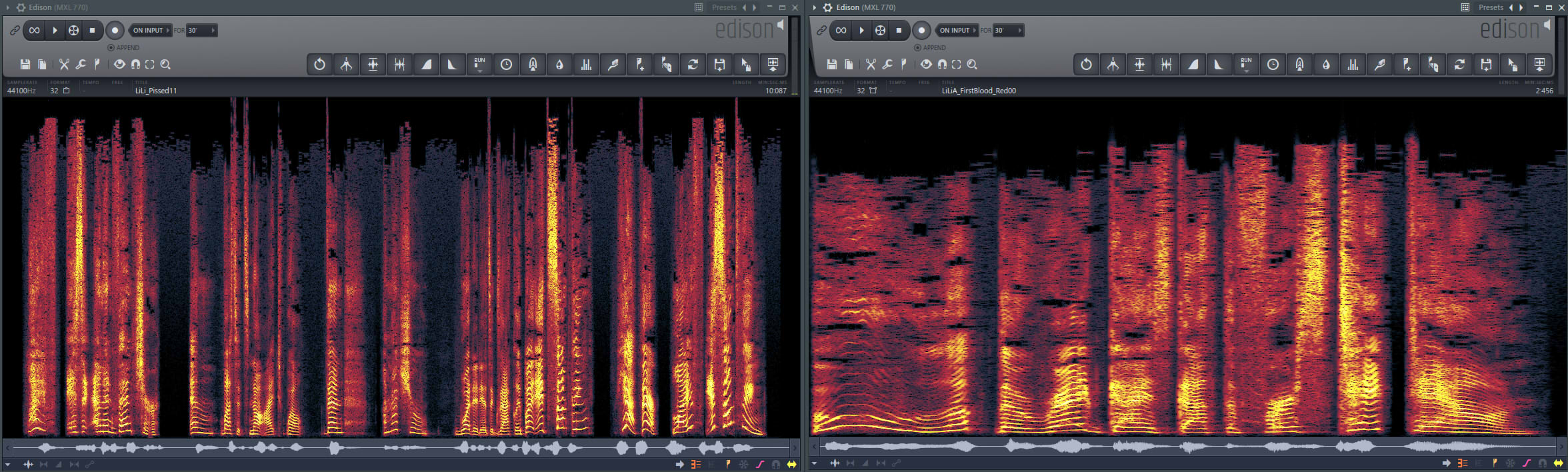
Task: Toggle the Append option in left Edison
Action: (111, 48)
